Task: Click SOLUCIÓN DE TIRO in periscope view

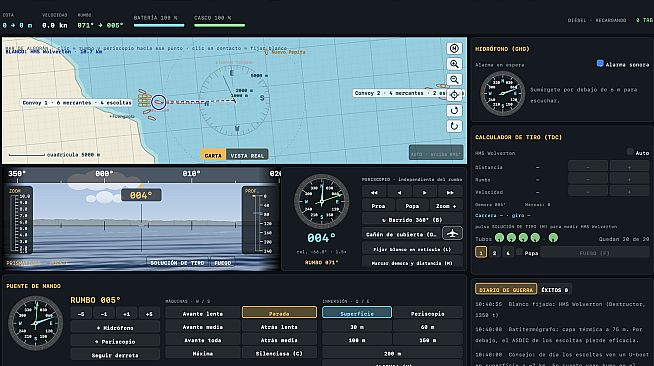Action: [x=177, y=263]
